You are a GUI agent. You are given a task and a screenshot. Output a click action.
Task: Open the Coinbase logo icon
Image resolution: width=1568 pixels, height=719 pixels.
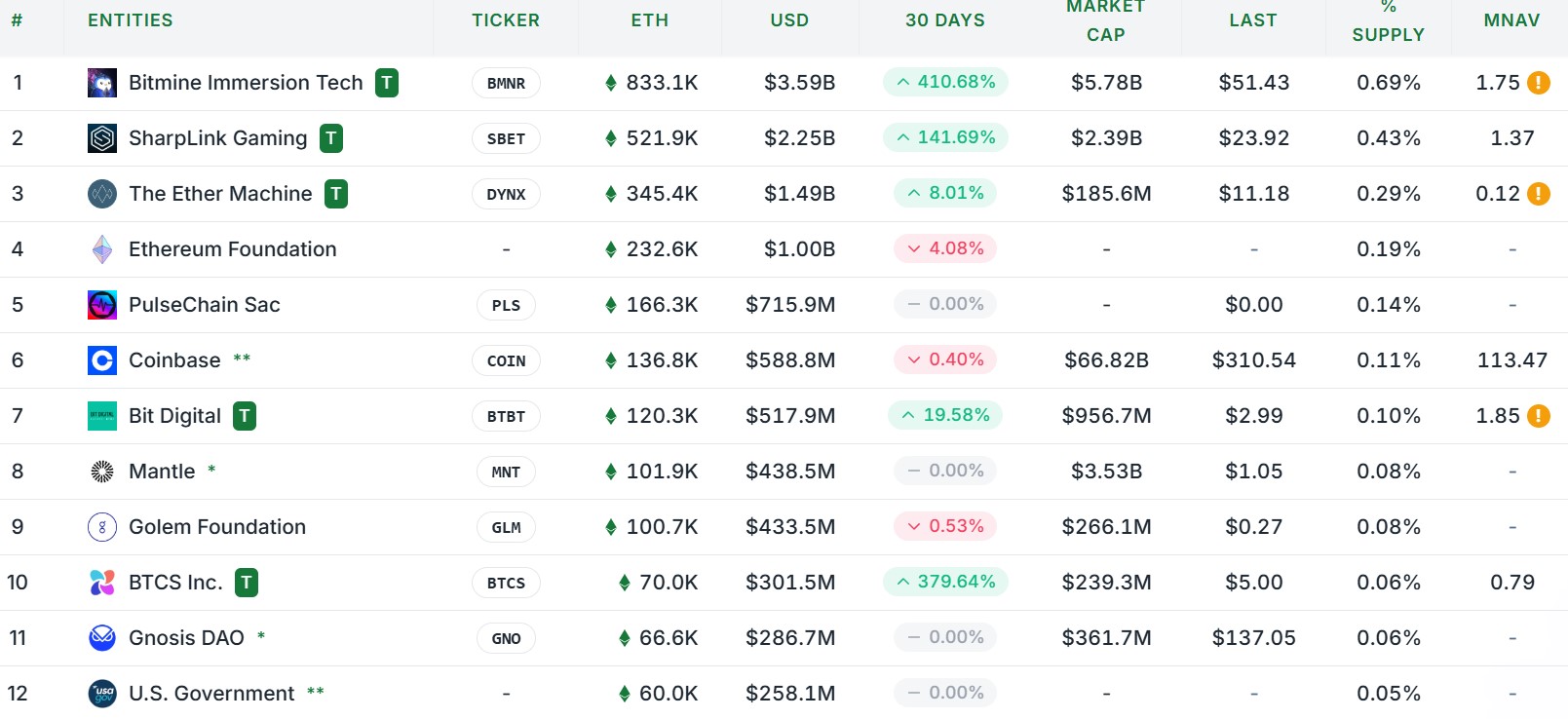click(x=101, y=360)
